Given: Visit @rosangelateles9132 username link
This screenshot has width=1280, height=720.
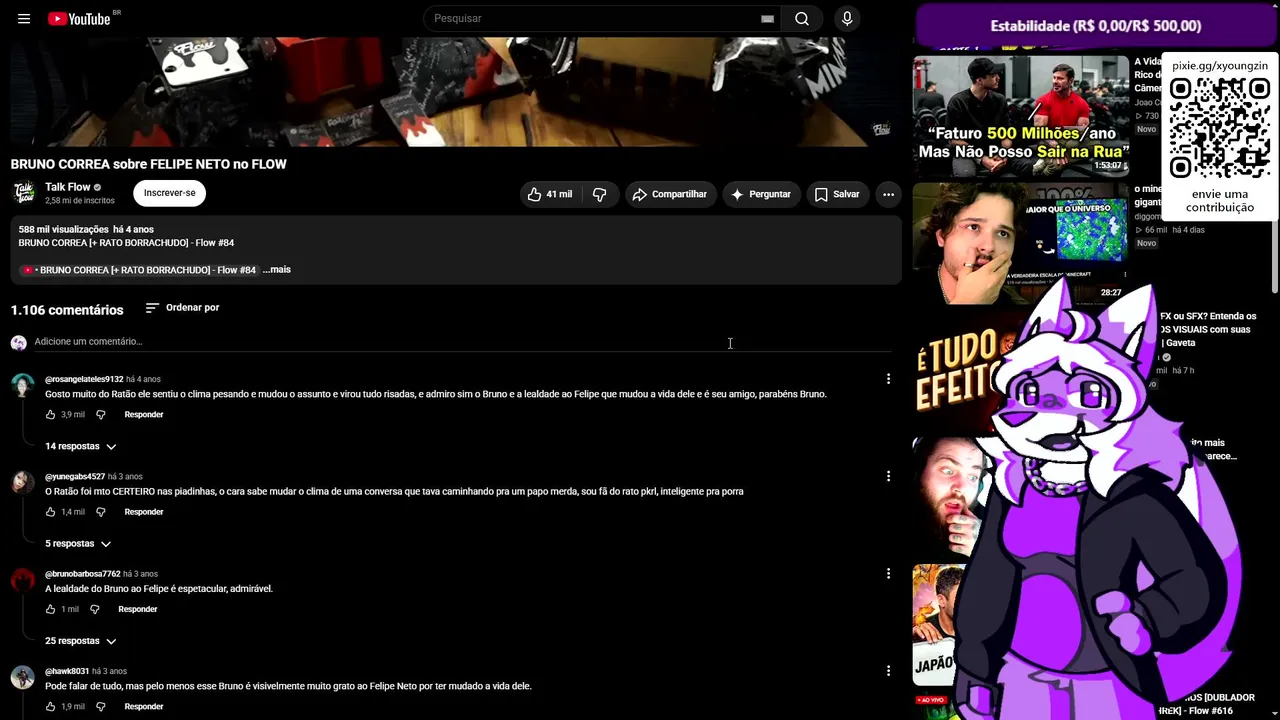Looking at the screenshot, I should [x=84, y=379].
